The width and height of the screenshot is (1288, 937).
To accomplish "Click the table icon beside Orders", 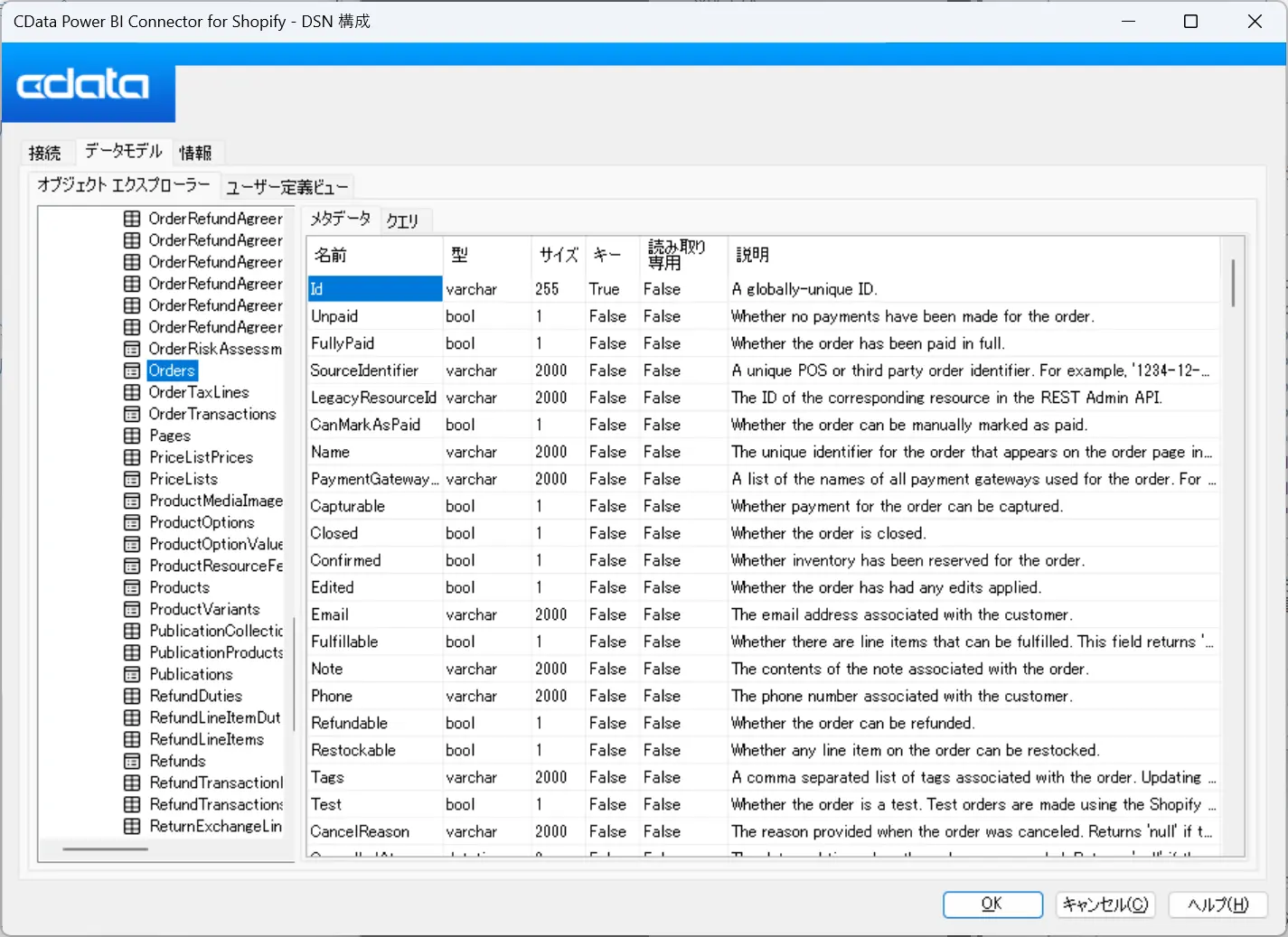I will [x=132, y=370].
